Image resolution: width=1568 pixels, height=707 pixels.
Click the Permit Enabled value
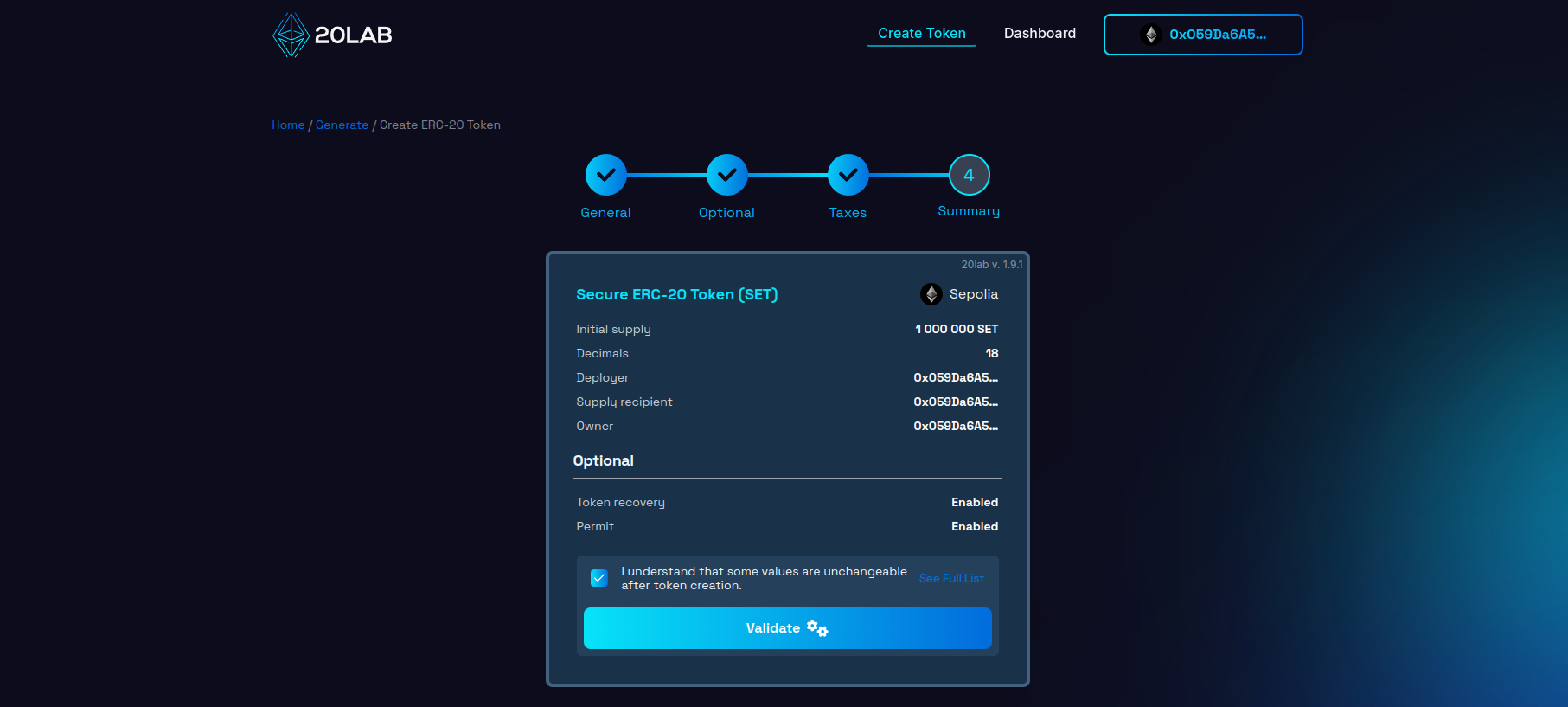click(x=975, y=526)
